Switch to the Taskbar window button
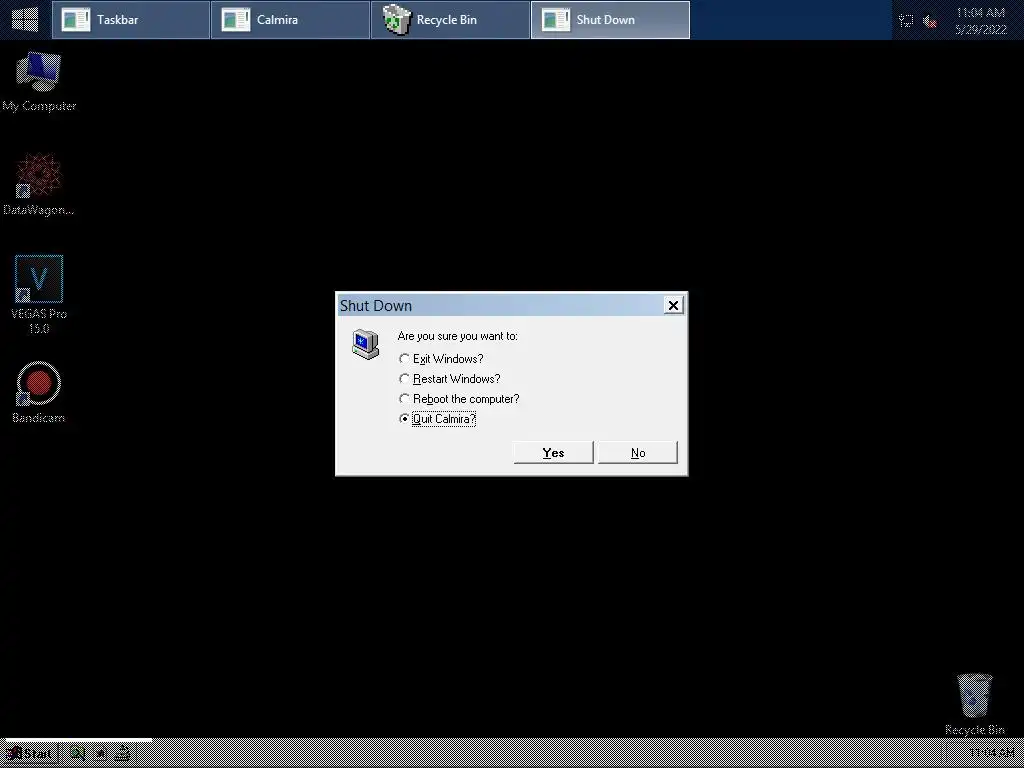 tap(131, 20)
